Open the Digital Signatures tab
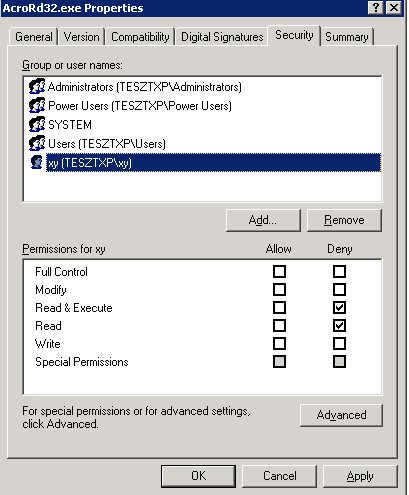This screenshot has width=409, height=495. (222, 37)
